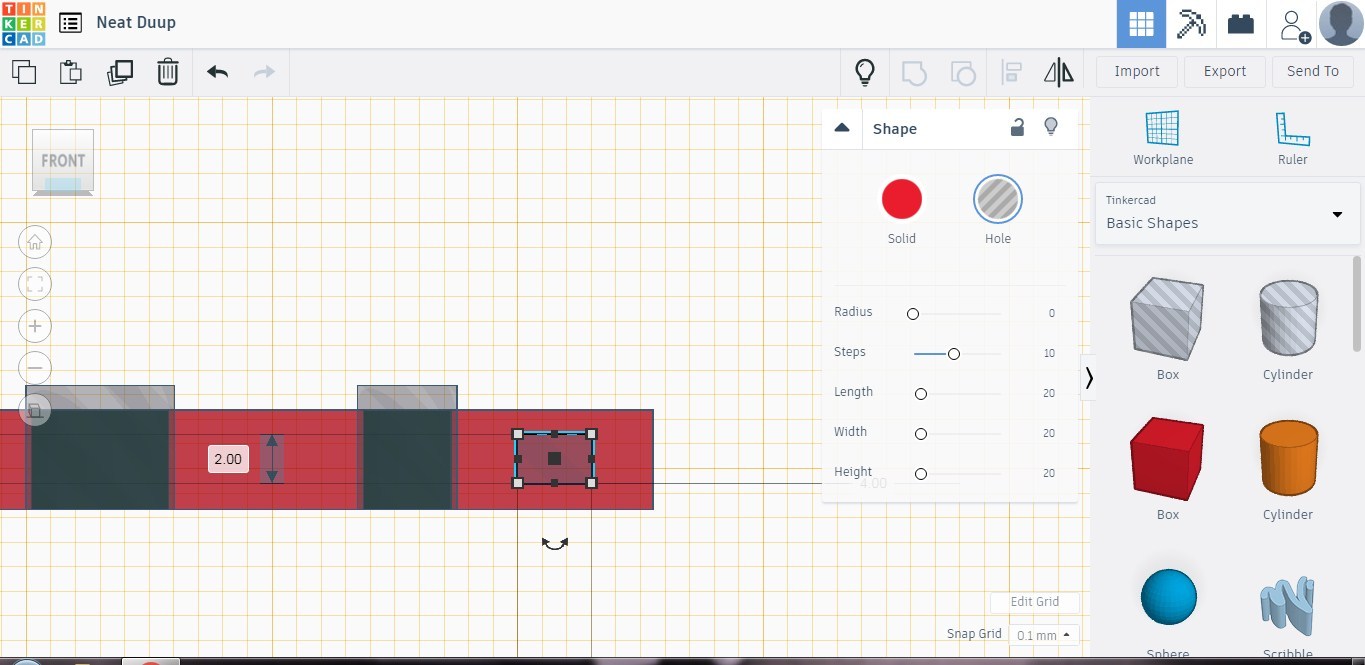Click the Edit Grid button

[1034, 602]
